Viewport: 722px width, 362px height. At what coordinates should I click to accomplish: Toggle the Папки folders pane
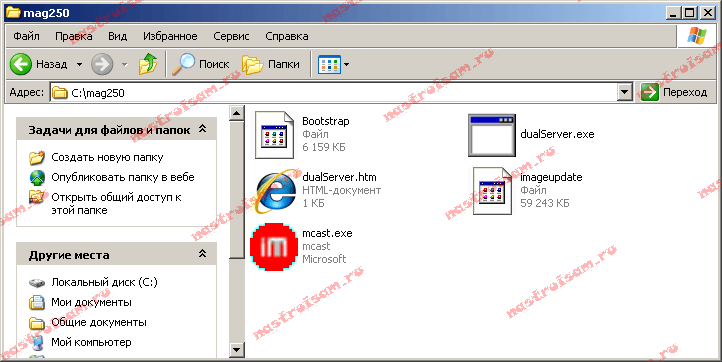271,64
